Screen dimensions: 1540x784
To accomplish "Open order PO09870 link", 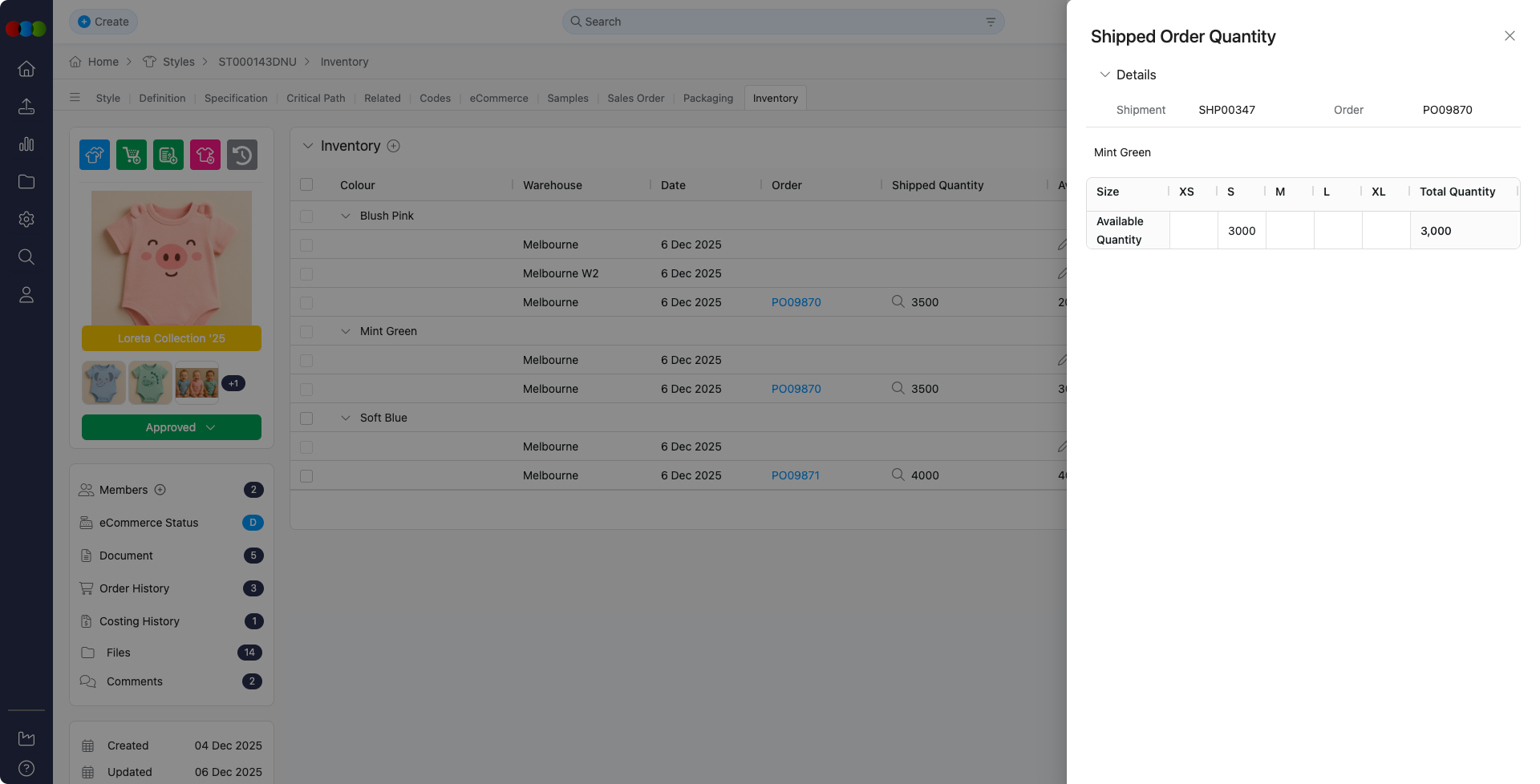I will [x=796, y=302].
